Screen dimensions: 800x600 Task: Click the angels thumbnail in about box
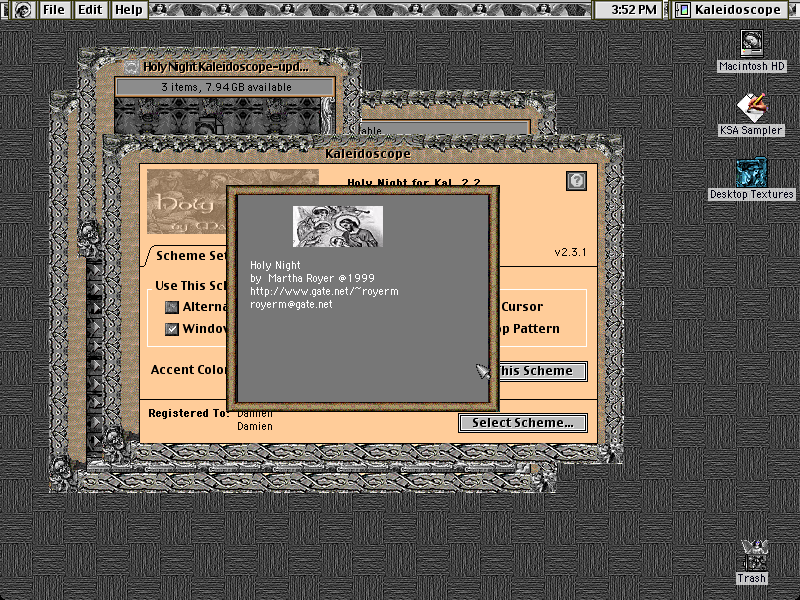[x=338, y=227]
